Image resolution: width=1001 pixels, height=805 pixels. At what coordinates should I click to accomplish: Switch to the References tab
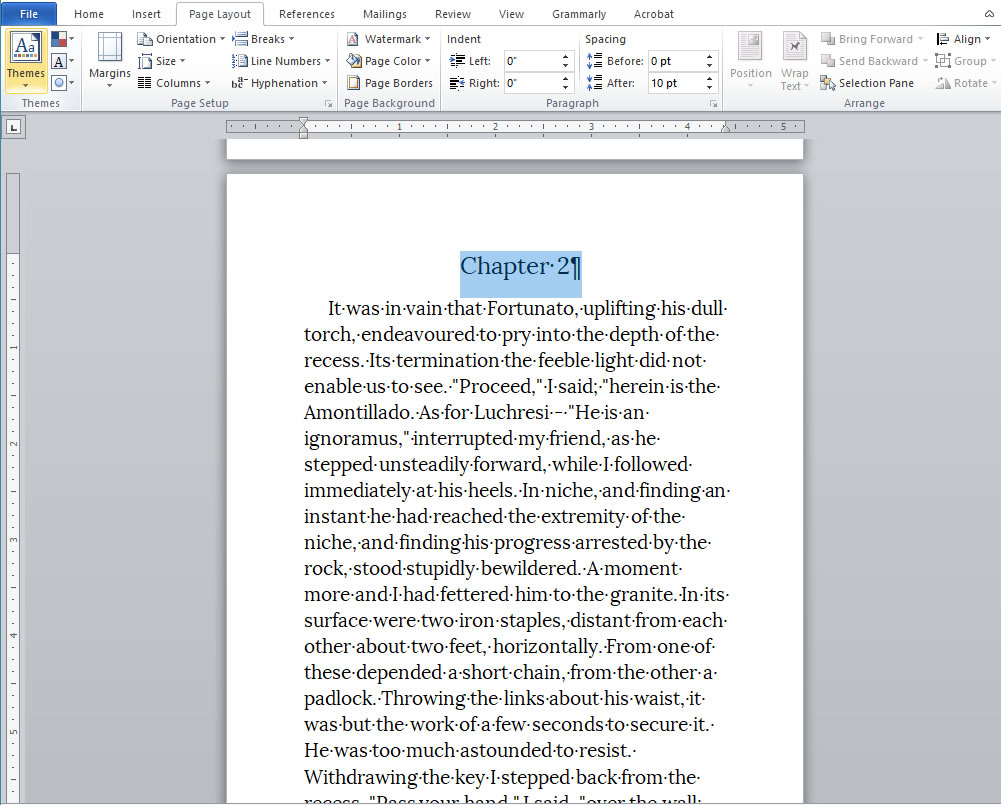point(307,14)
